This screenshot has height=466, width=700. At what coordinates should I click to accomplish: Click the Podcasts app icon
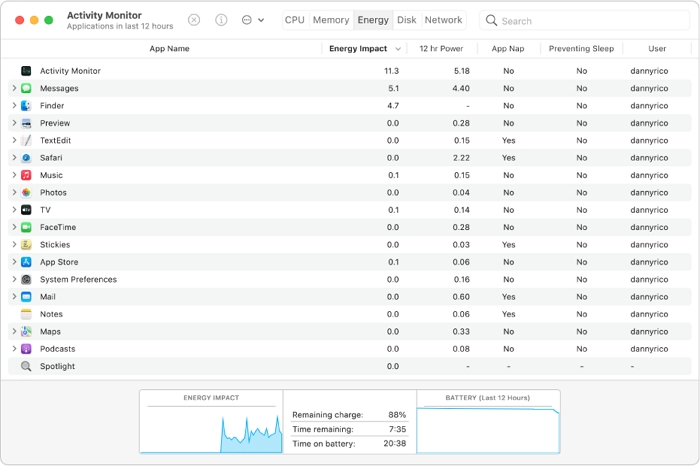[26, 349]
